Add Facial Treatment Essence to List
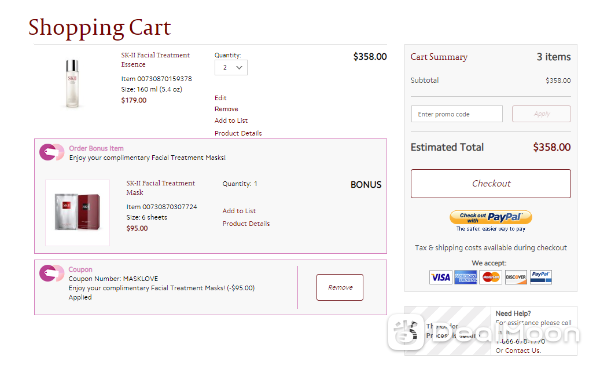Image resolution: width=600 pixels, height=365 pixels. coord(231,121)
